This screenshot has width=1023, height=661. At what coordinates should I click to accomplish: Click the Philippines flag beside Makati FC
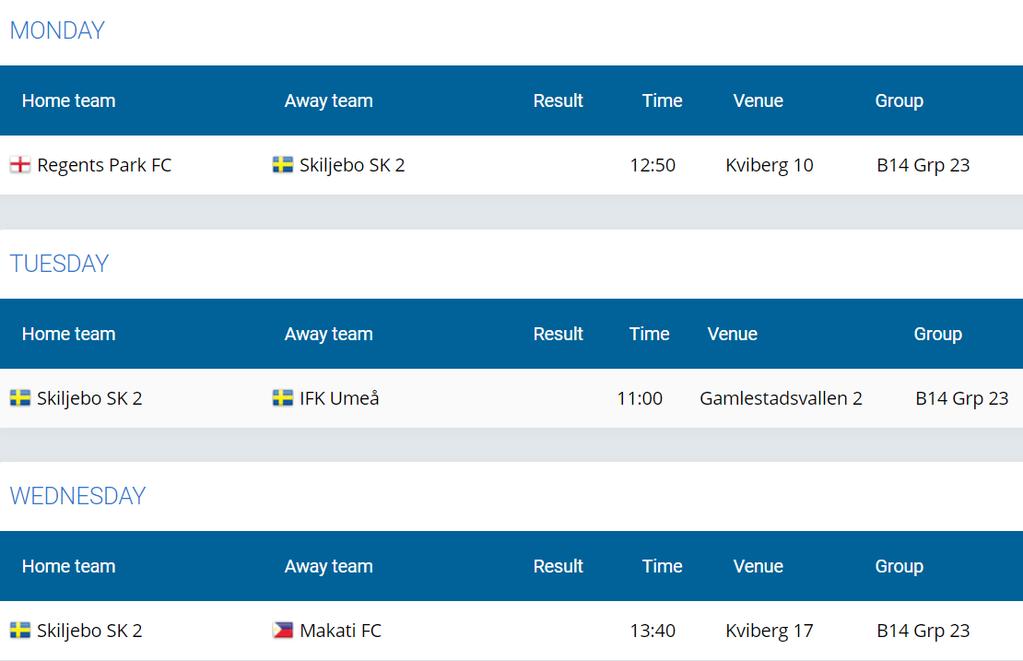tap(282, 630)
